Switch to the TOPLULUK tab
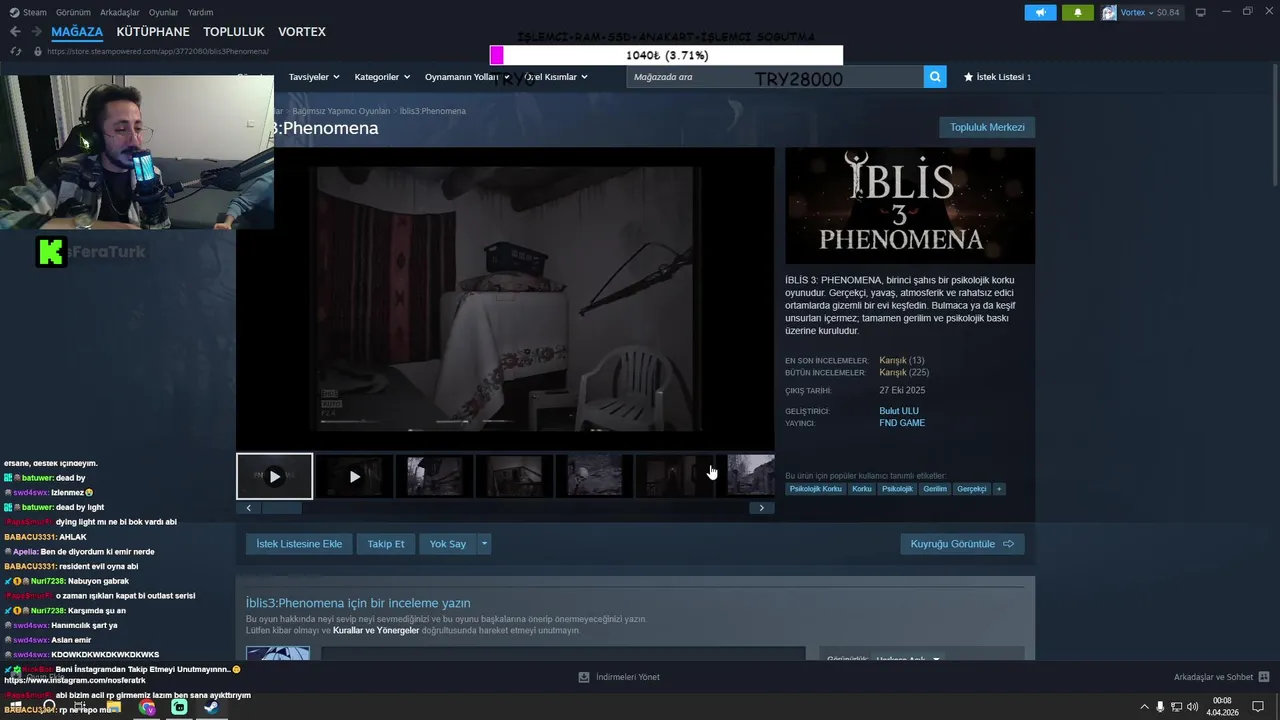This screenshot has height=720, width=1280. click(234, 32)
